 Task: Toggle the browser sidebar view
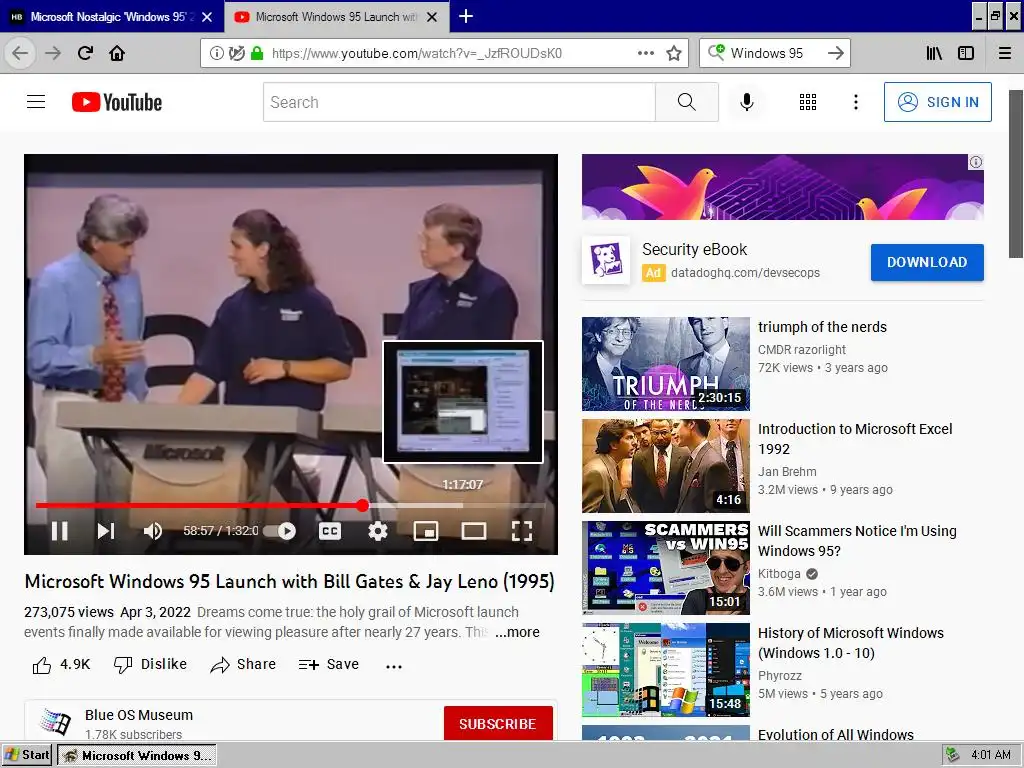pyautogui.click(x=966, y=53)
